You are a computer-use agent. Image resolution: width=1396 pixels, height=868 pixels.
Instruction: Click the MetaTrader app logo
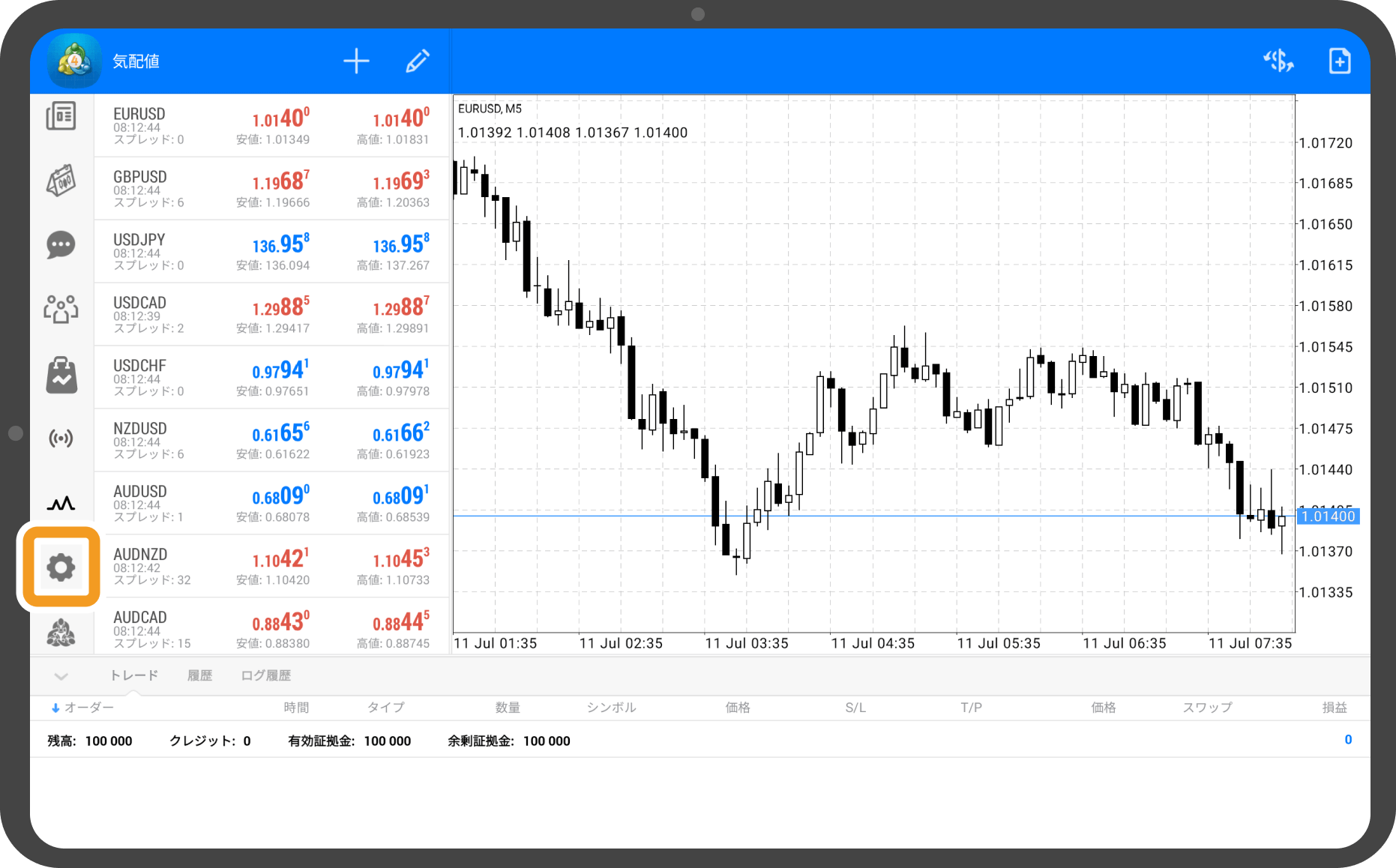point(74,61)
